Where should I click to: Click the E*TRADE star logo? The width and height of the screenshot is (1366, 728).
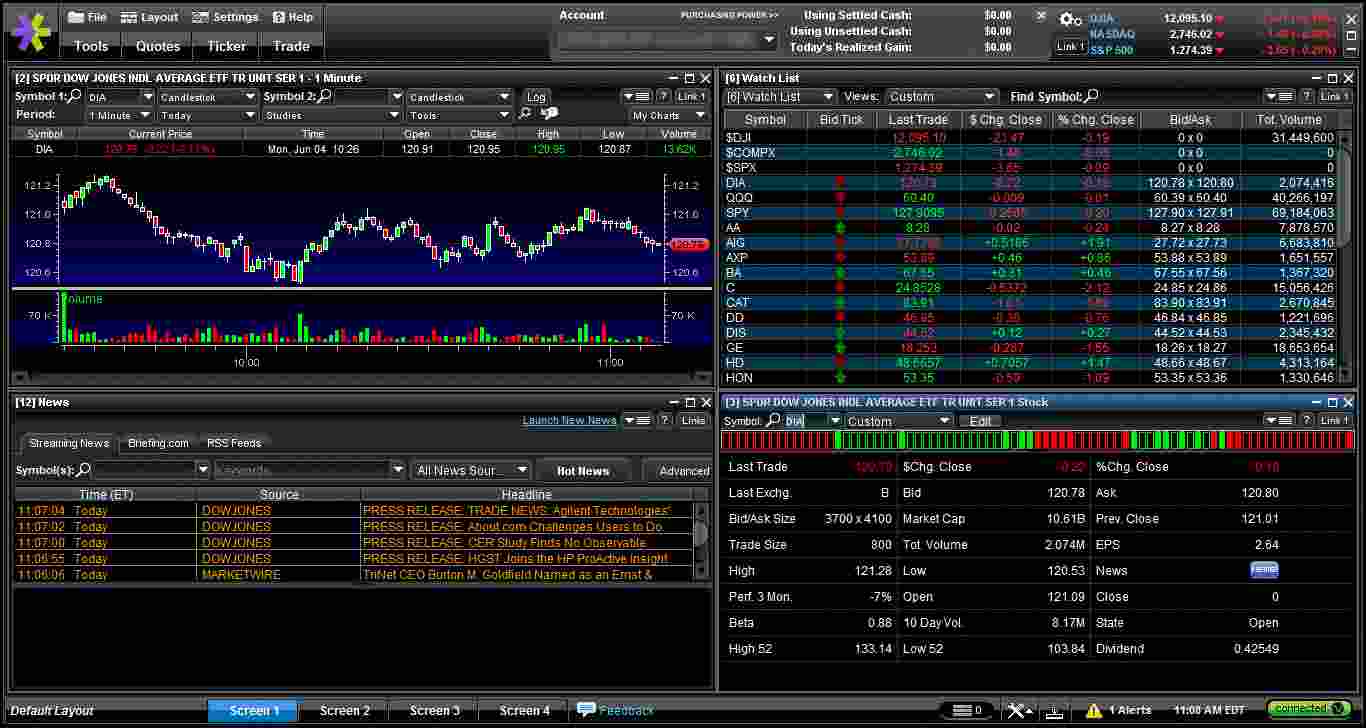point(31,31)
